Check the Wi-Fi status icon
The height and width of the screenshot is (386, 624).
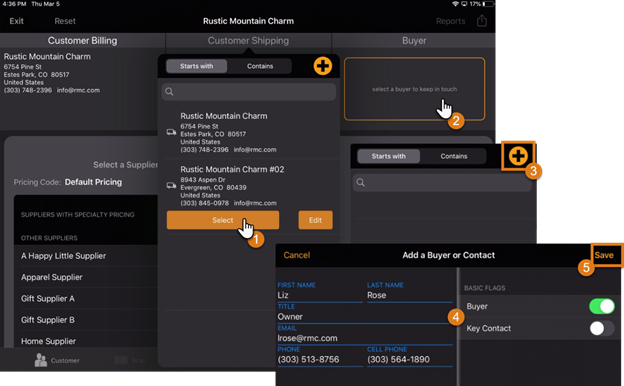click(x=455, y=4)
